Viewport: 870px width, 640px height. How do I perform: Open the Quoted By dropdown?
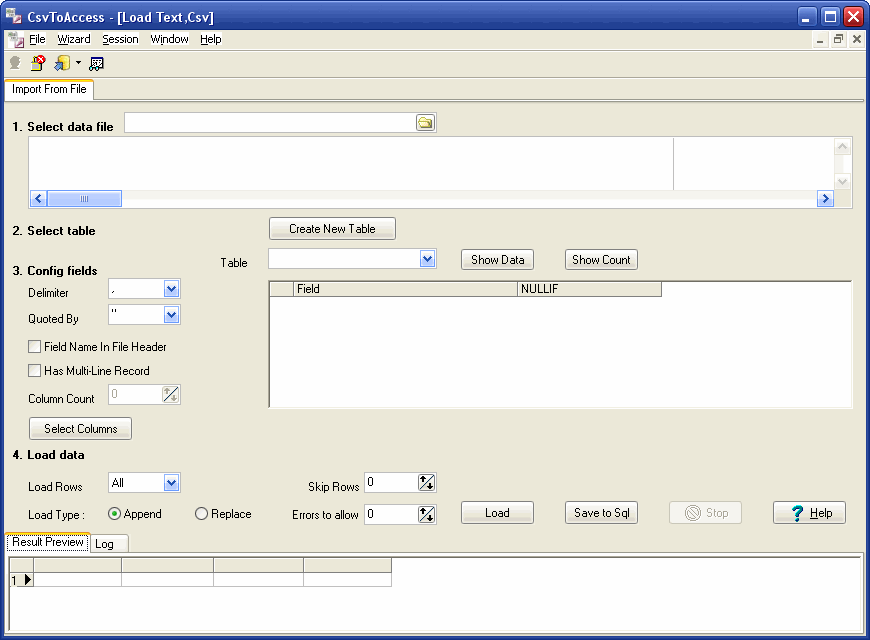pyautogui.click(x=171, y=315)
